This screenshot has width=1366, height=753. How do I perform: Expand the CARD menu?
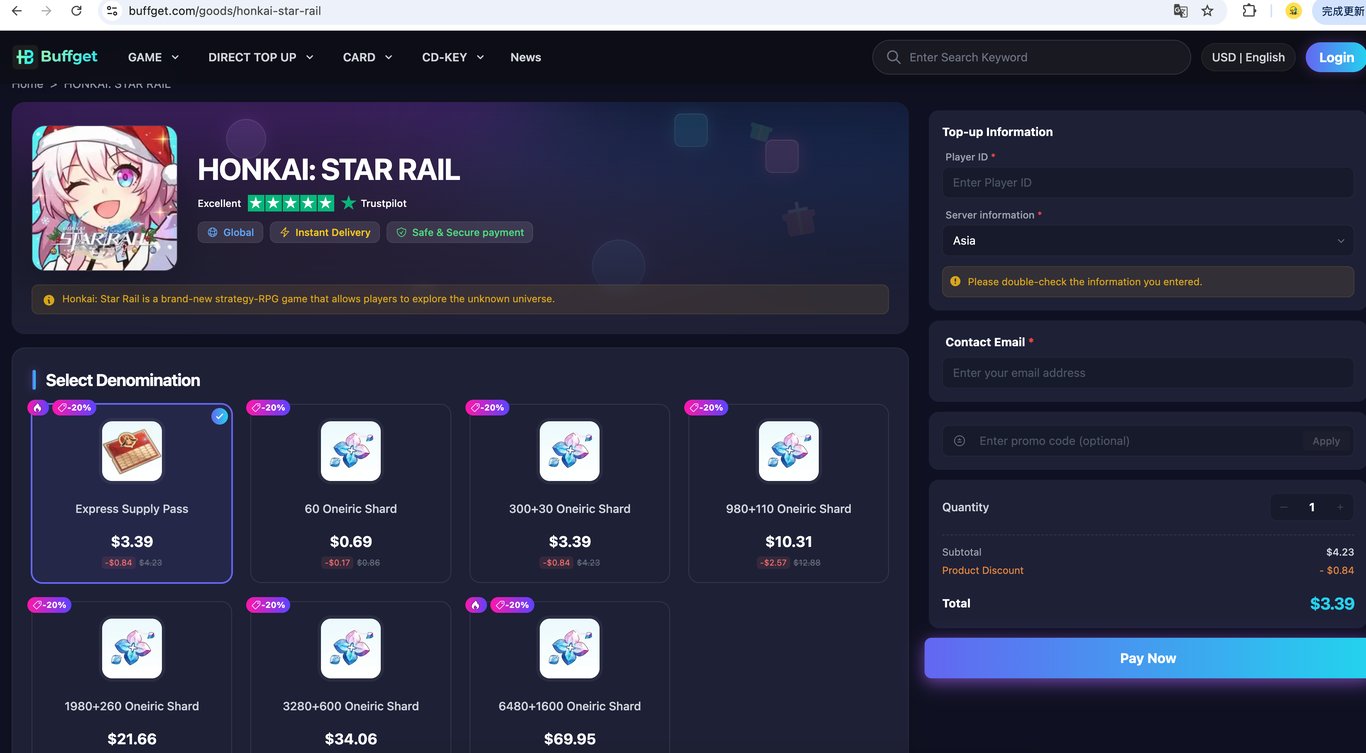(x=368, y=57)
